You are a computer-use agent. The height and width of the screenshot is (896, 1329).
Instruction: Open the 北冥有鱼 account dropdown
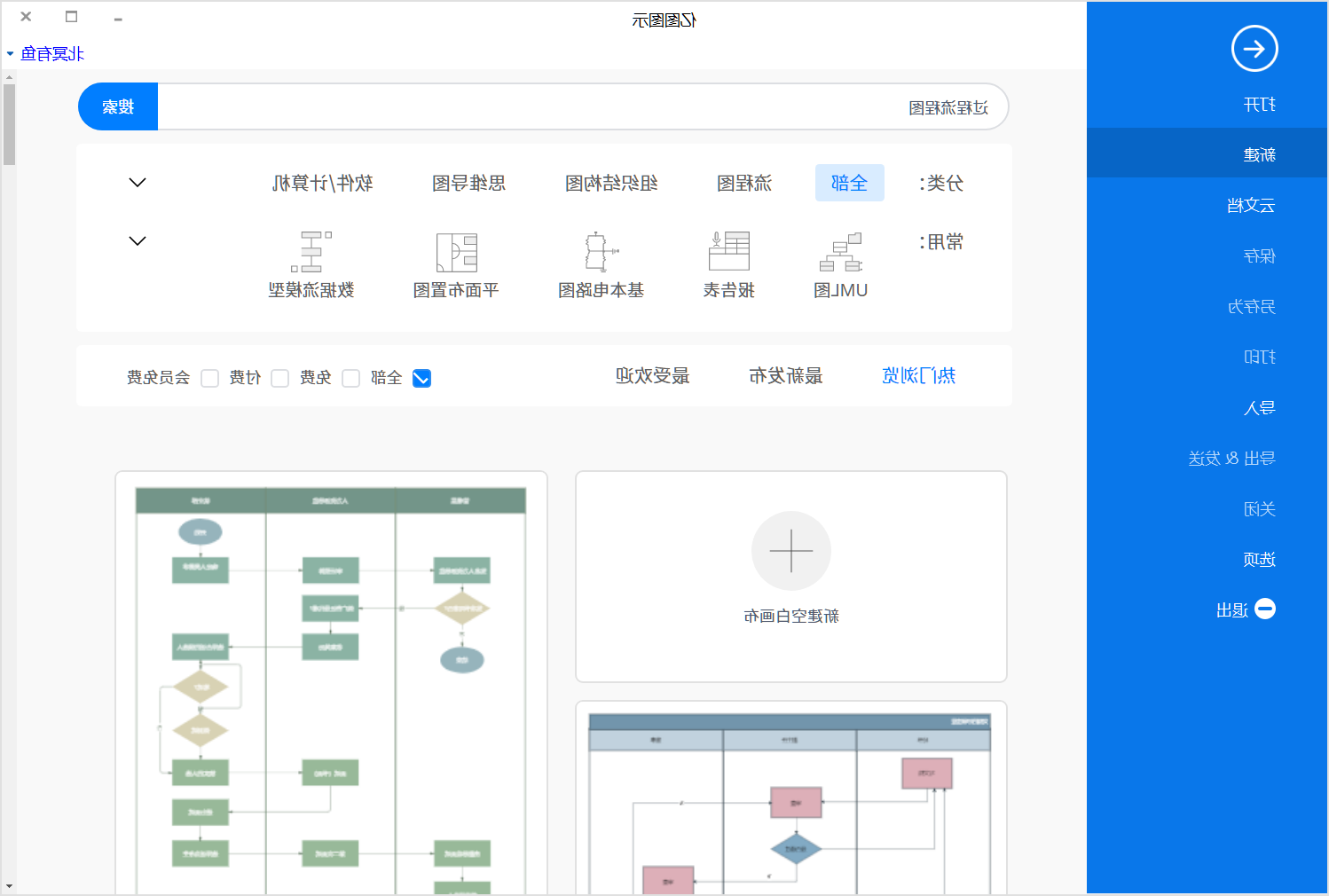tap(45, 54)
